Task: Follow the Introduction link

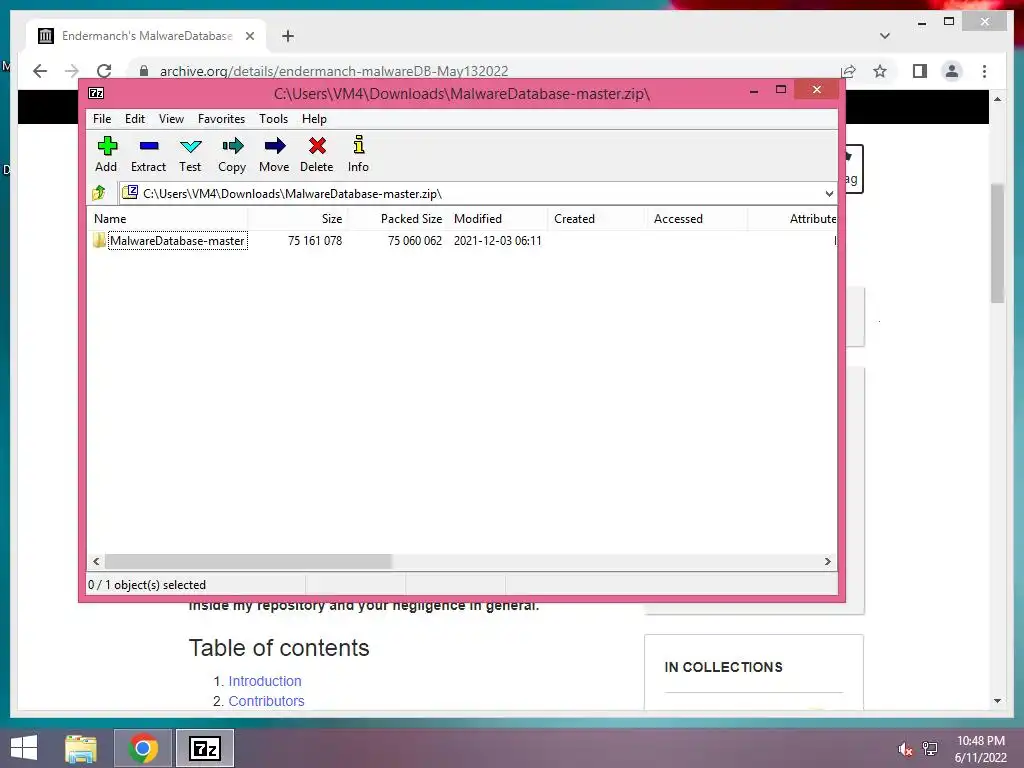Action: point(264,681)
